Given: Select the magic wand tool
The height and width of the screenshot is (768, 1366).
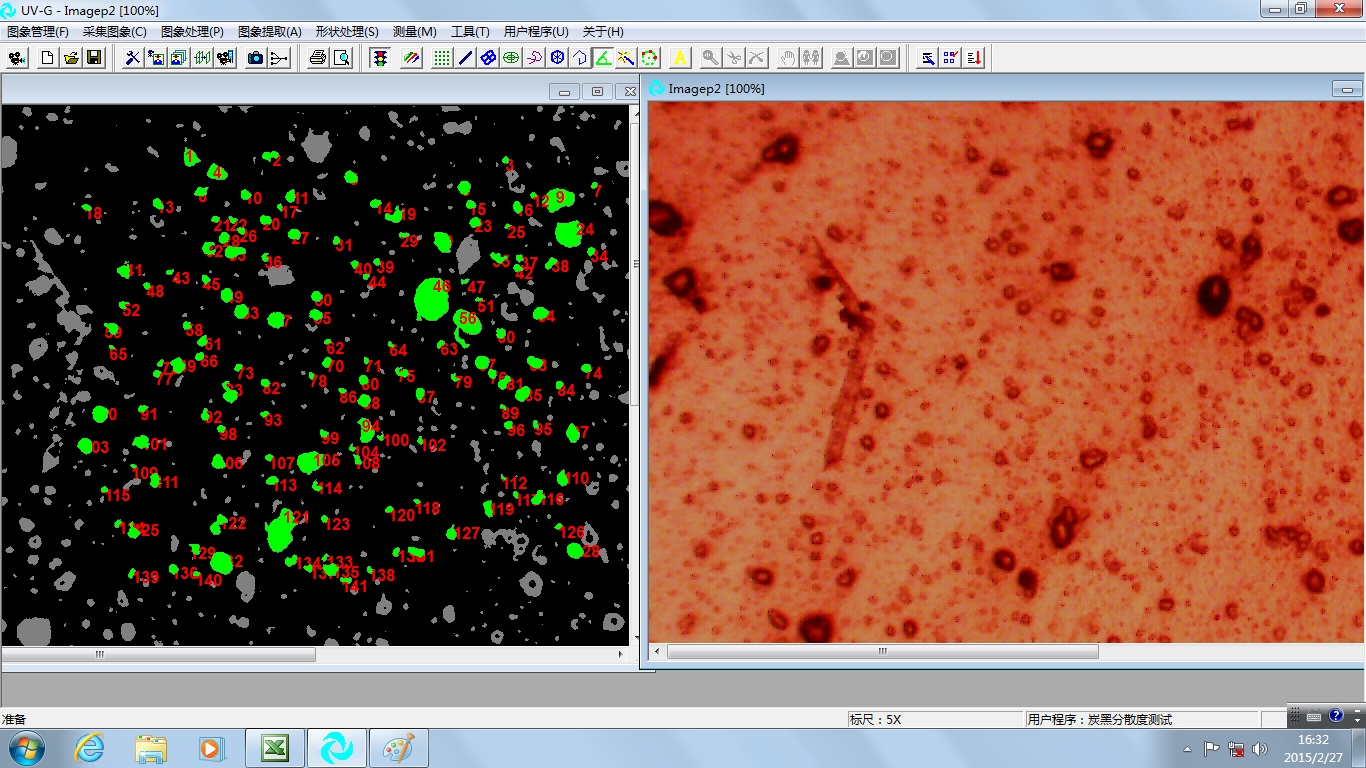Looking at the screenshot, I should [626, 58].
